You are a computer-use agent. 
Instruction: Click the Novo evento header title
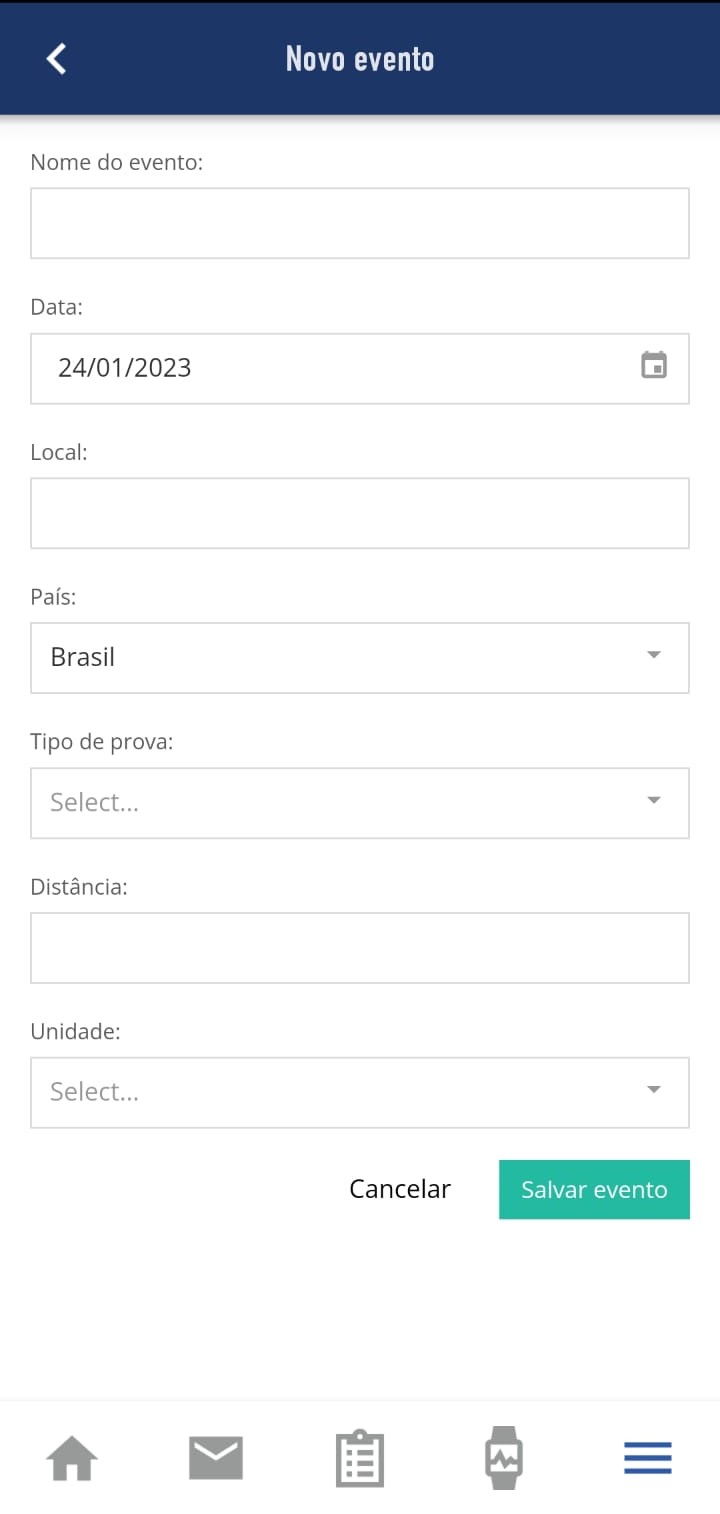pyautogui.click(x=360, y=59)
